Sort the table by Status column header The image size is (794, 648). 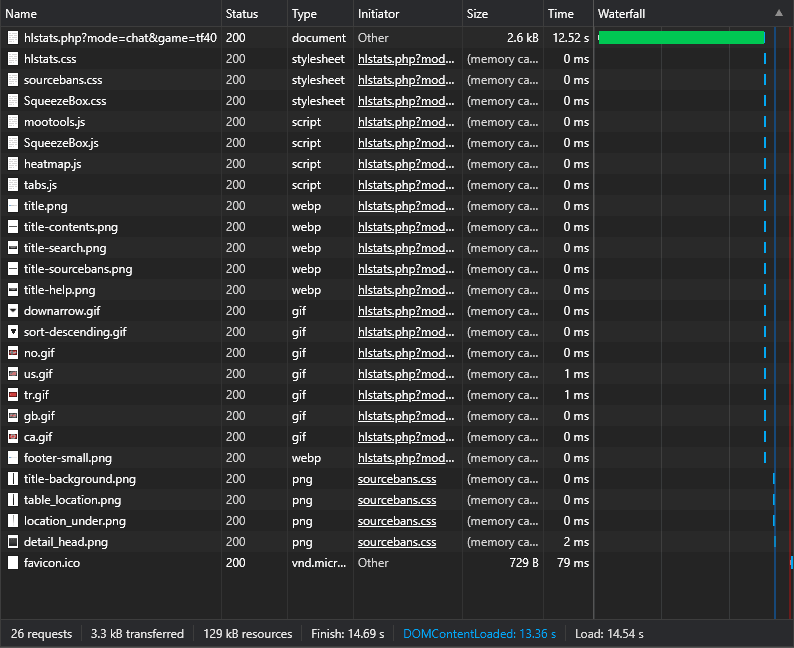point(241,14)
